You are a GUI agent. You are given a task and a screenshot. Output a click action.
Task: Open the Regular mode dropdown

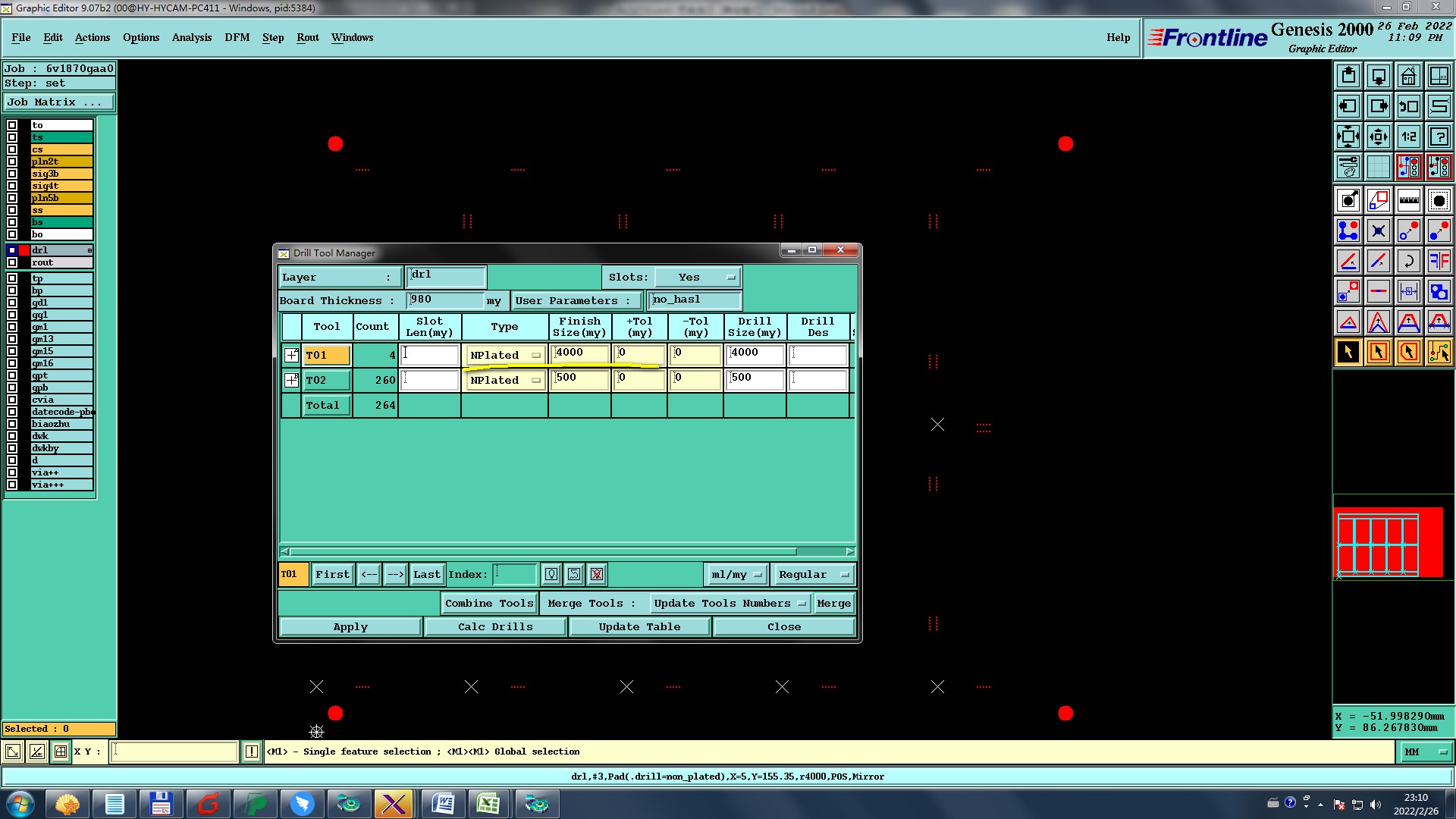[x=814, y=575]
